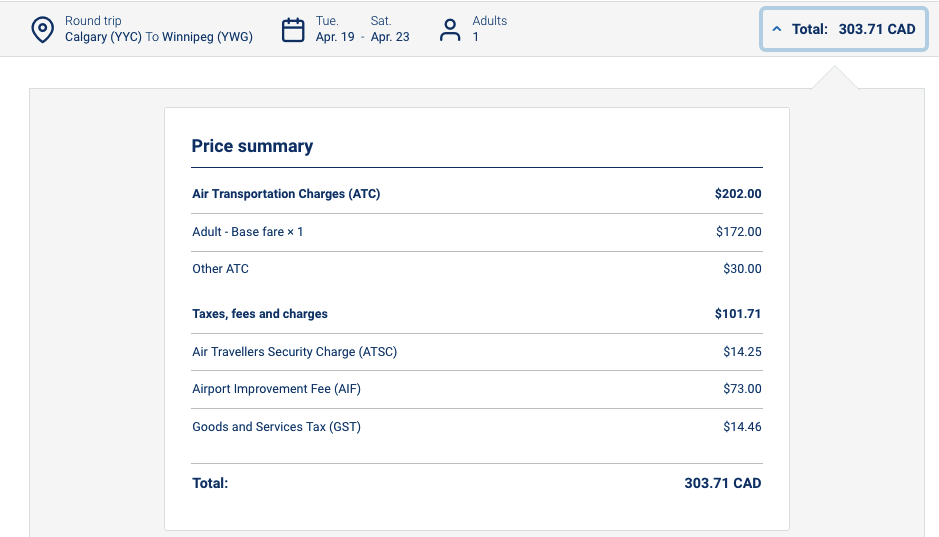939x537 pixels.
Task: Click the adults person icon
Action: coord(451,29)
